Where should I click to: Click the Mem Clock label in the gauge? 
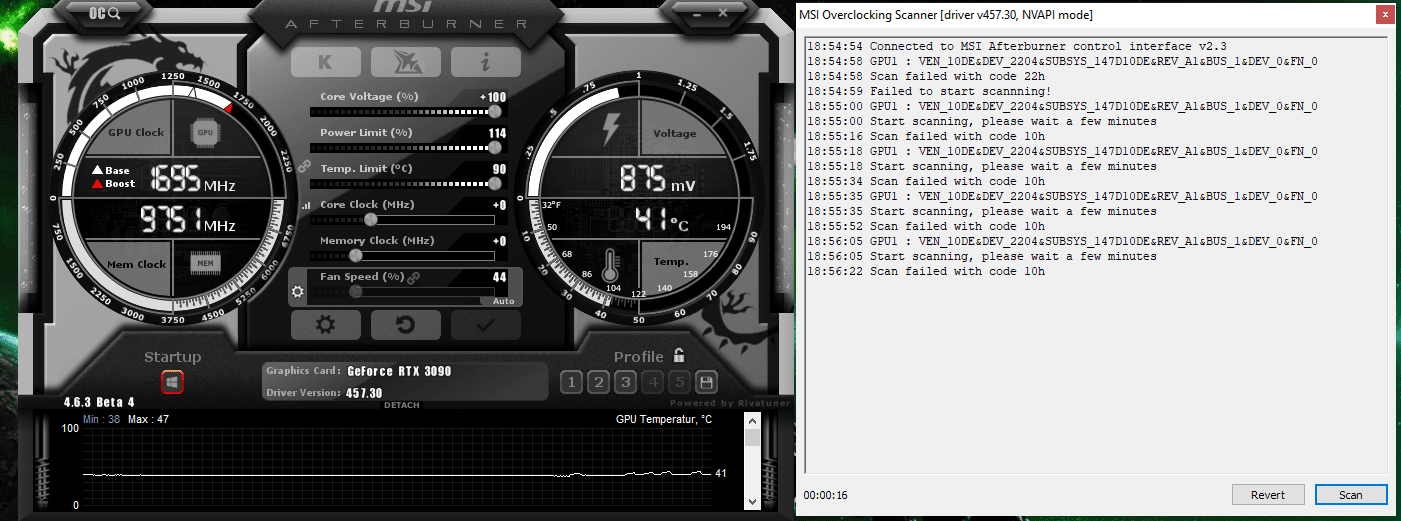[x=137, y=264]
